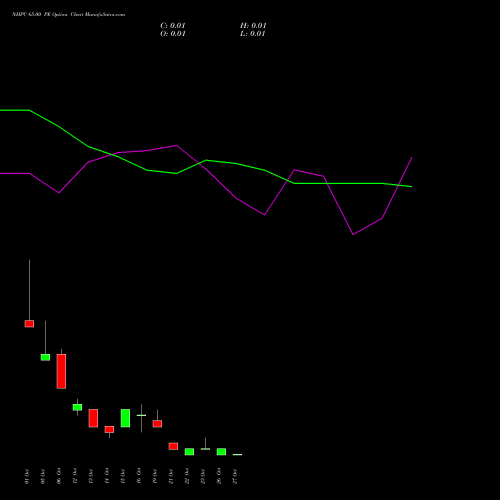Screen dimensions: 500x500
Task: Click the '06 Oct' date axis label
Action: (59, 476)
